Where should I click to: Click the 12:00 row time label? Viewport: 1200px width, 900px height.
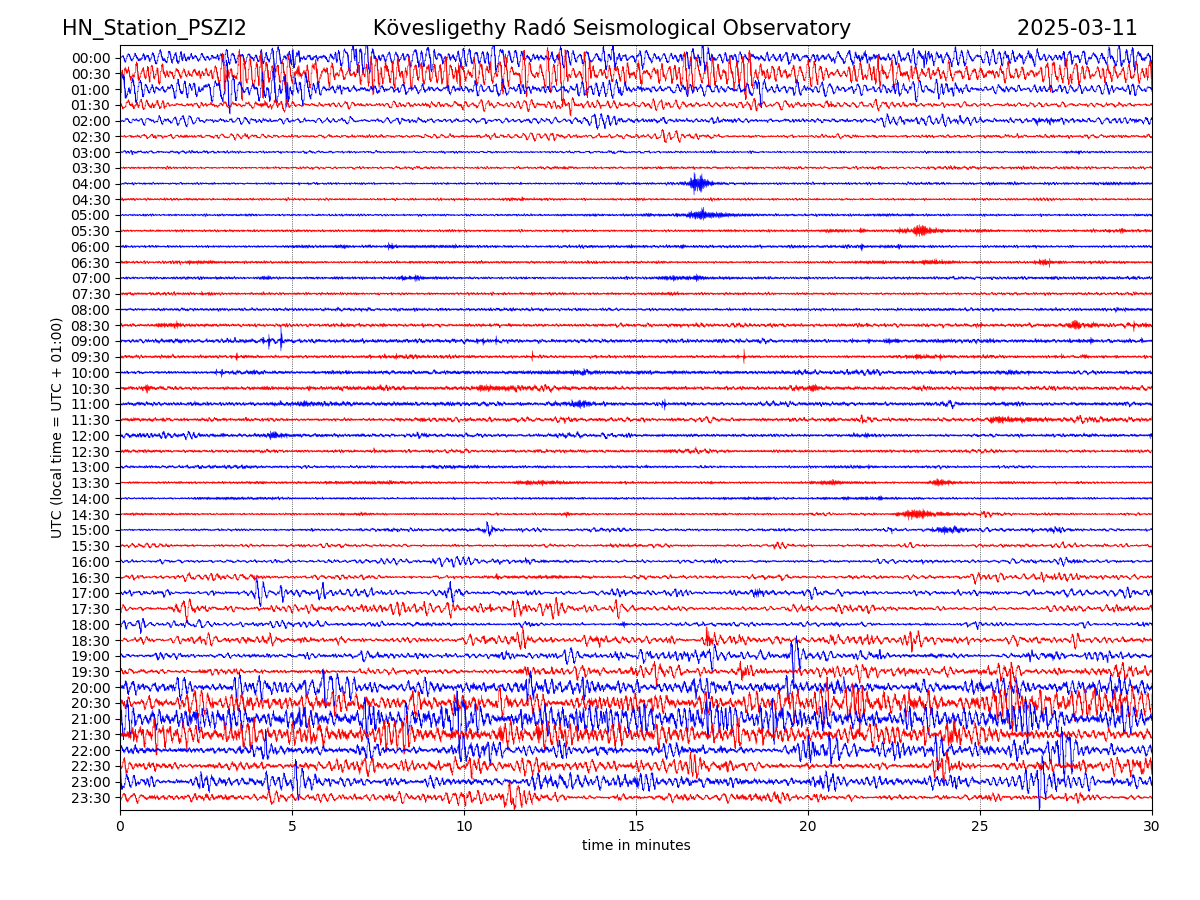91,436
